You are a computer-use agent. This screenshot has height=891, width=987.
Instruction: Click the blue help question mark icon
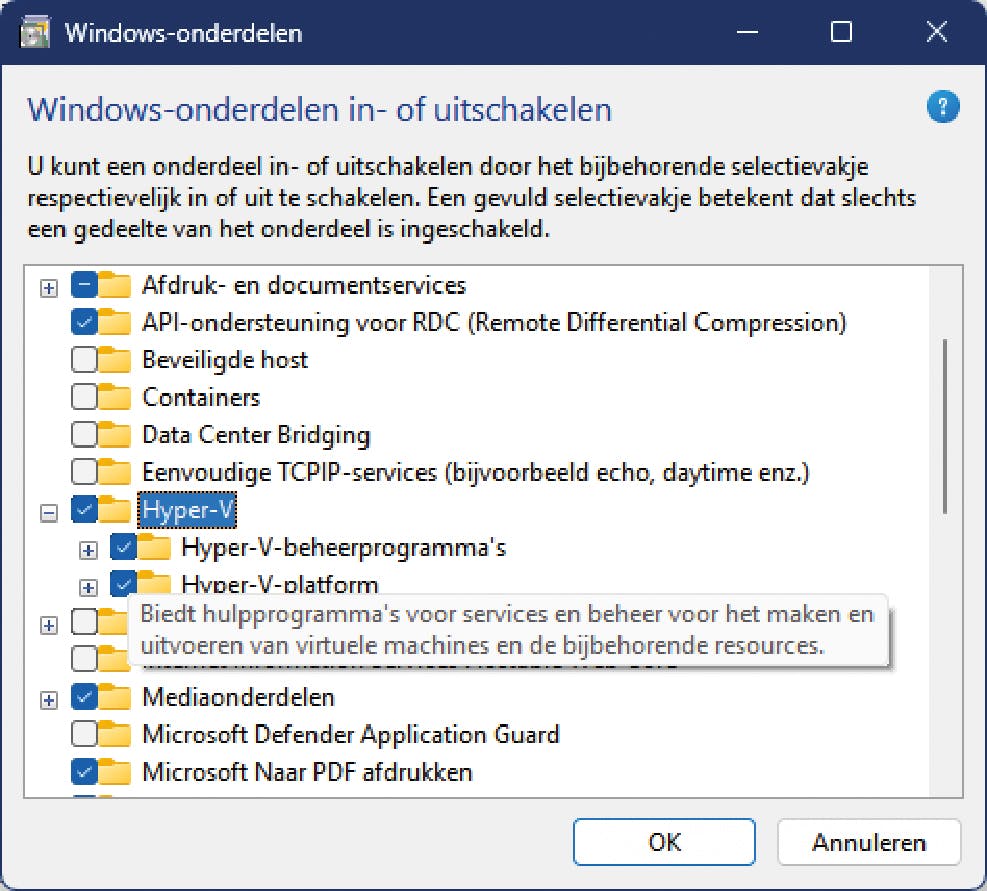click(x=943, y=107)
